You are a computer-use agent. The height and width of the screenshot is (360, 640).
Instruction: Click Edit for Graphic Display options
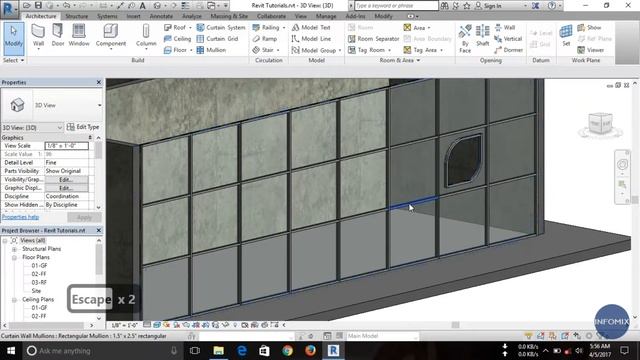point(66,188)
